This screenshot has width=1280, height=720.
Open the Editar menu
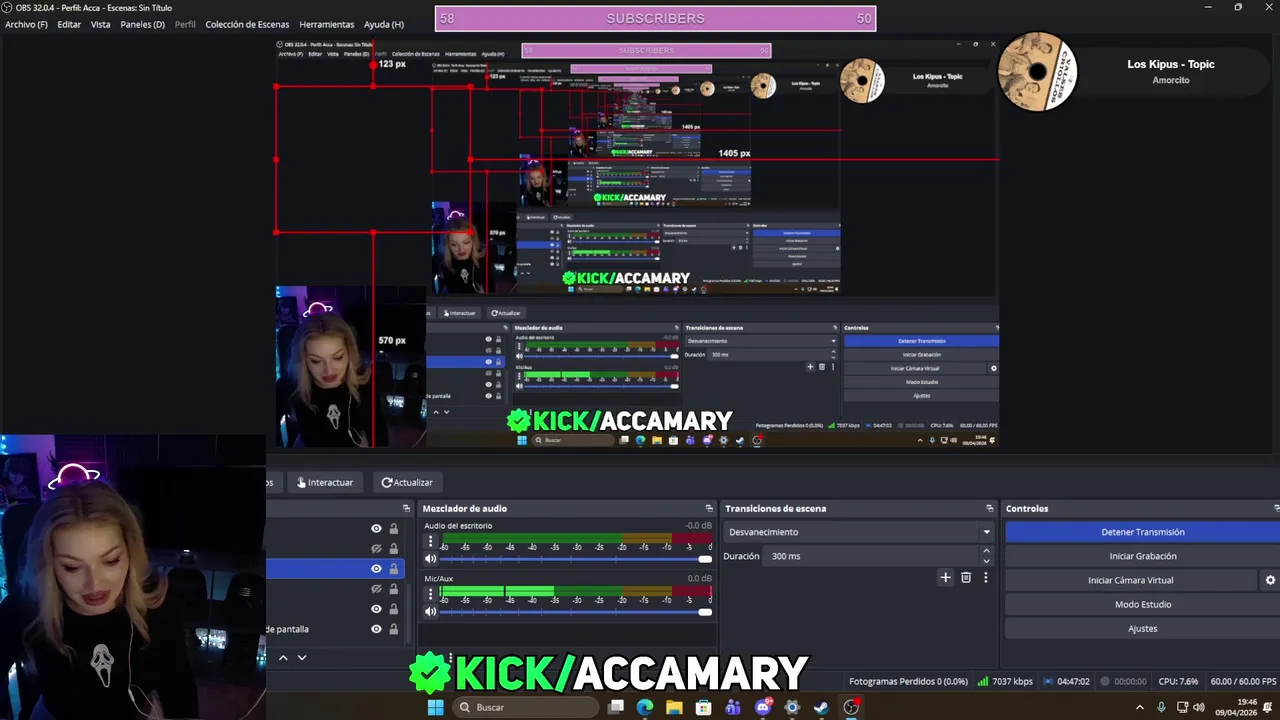pos(69,24)
